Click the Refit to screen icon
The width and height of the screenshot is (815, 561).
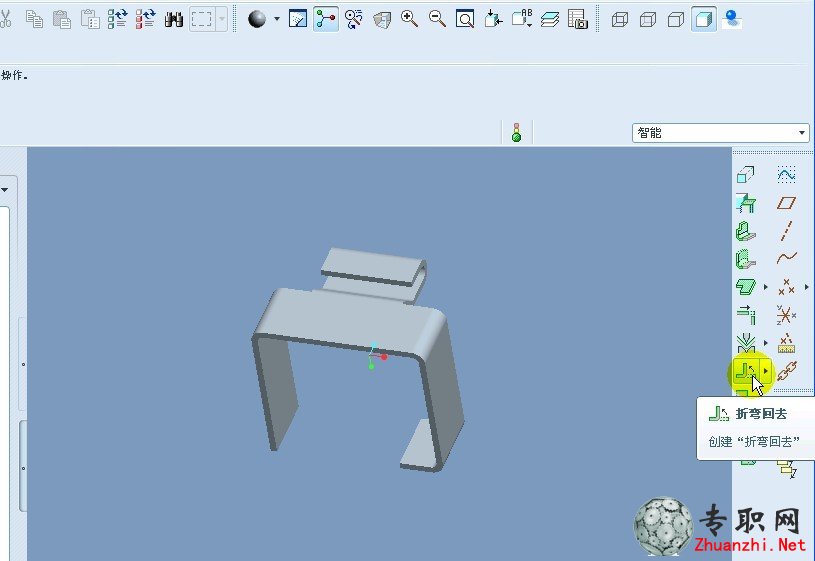pyautogui.click(x=465, y=20)
